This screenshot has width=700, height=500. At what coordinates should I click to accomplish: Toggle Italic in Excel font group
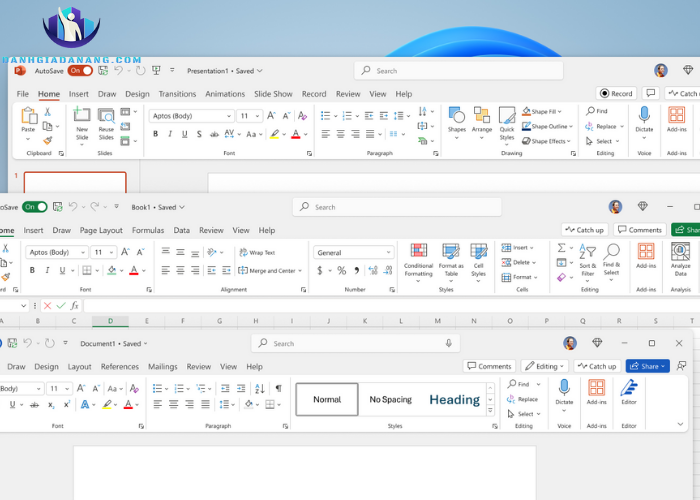[47, 270]
